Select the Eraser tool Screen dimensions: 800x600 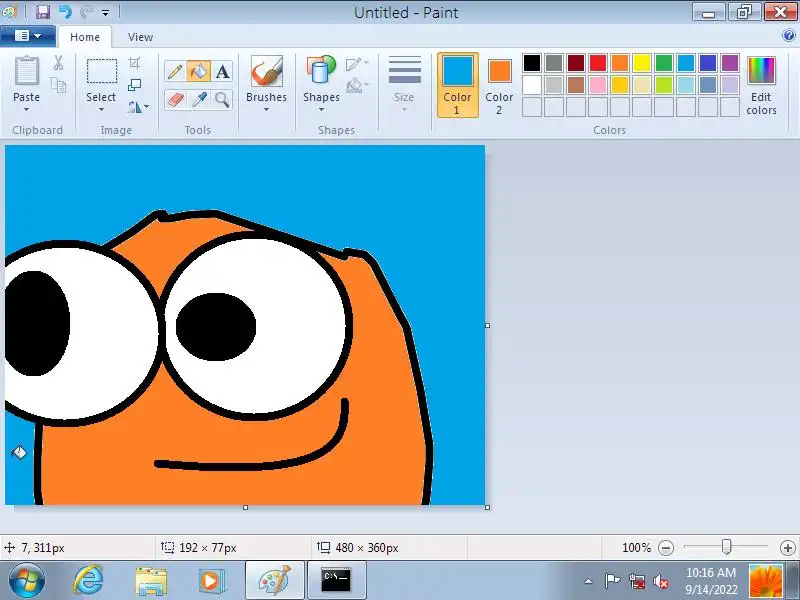pos(174,99)
